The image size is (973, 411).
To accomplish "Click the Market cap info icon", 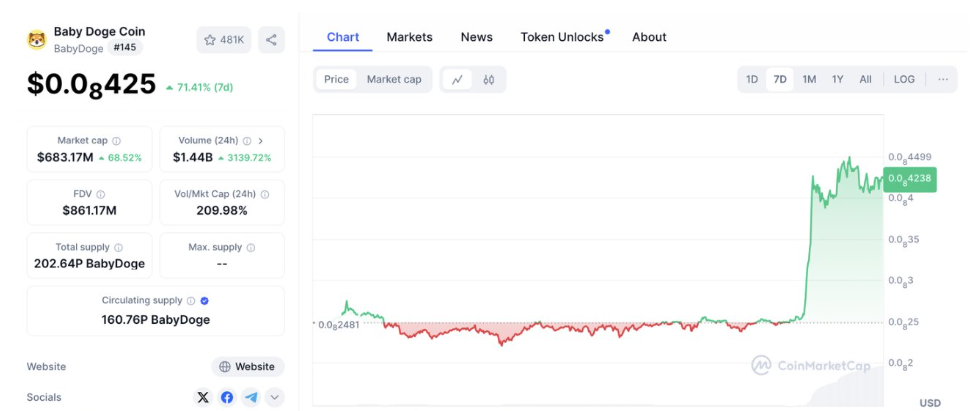I will coord(117,141).
